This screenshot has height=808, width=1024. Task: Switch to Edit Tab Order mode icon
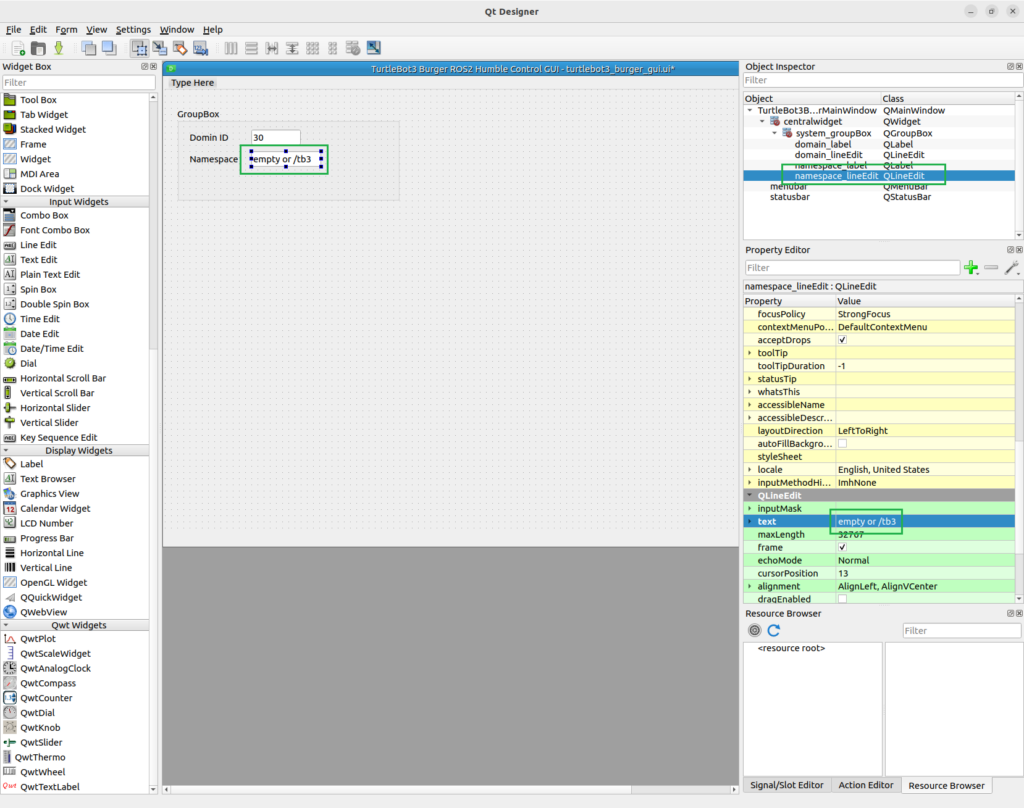pos(200,48)
